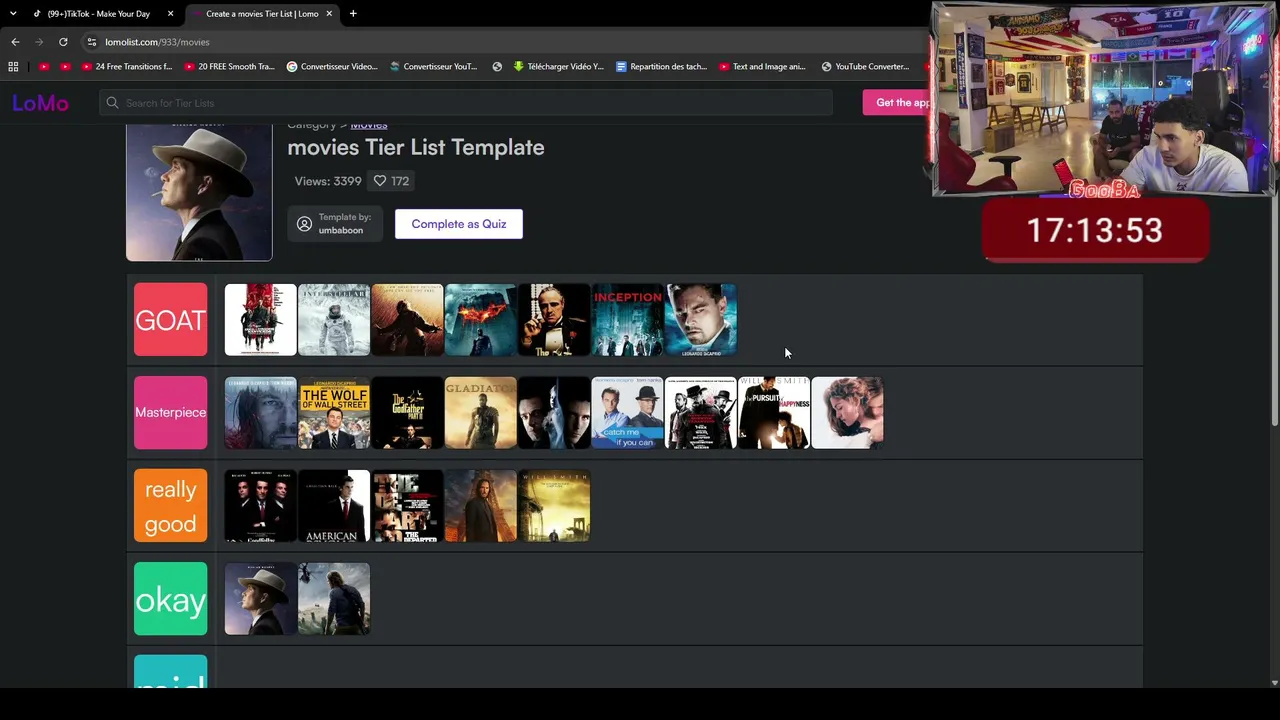Open a new browser tab
Screen dimensions: 1280x720
(353, 14)
